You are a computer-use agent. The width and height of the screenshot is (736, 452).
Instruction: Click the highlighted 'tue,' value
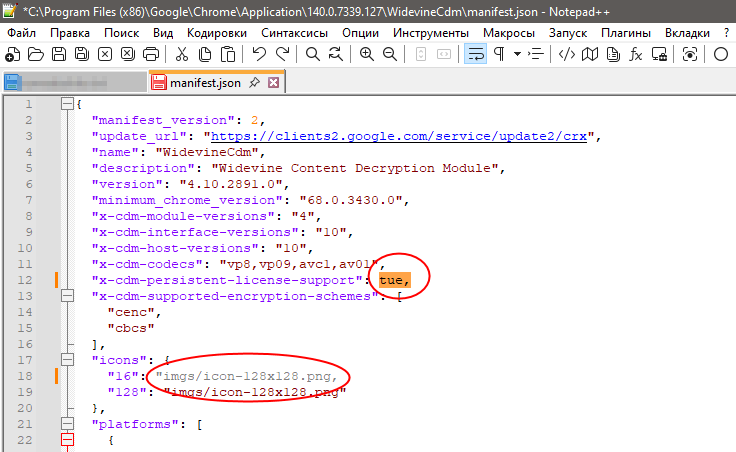[395, 280]
